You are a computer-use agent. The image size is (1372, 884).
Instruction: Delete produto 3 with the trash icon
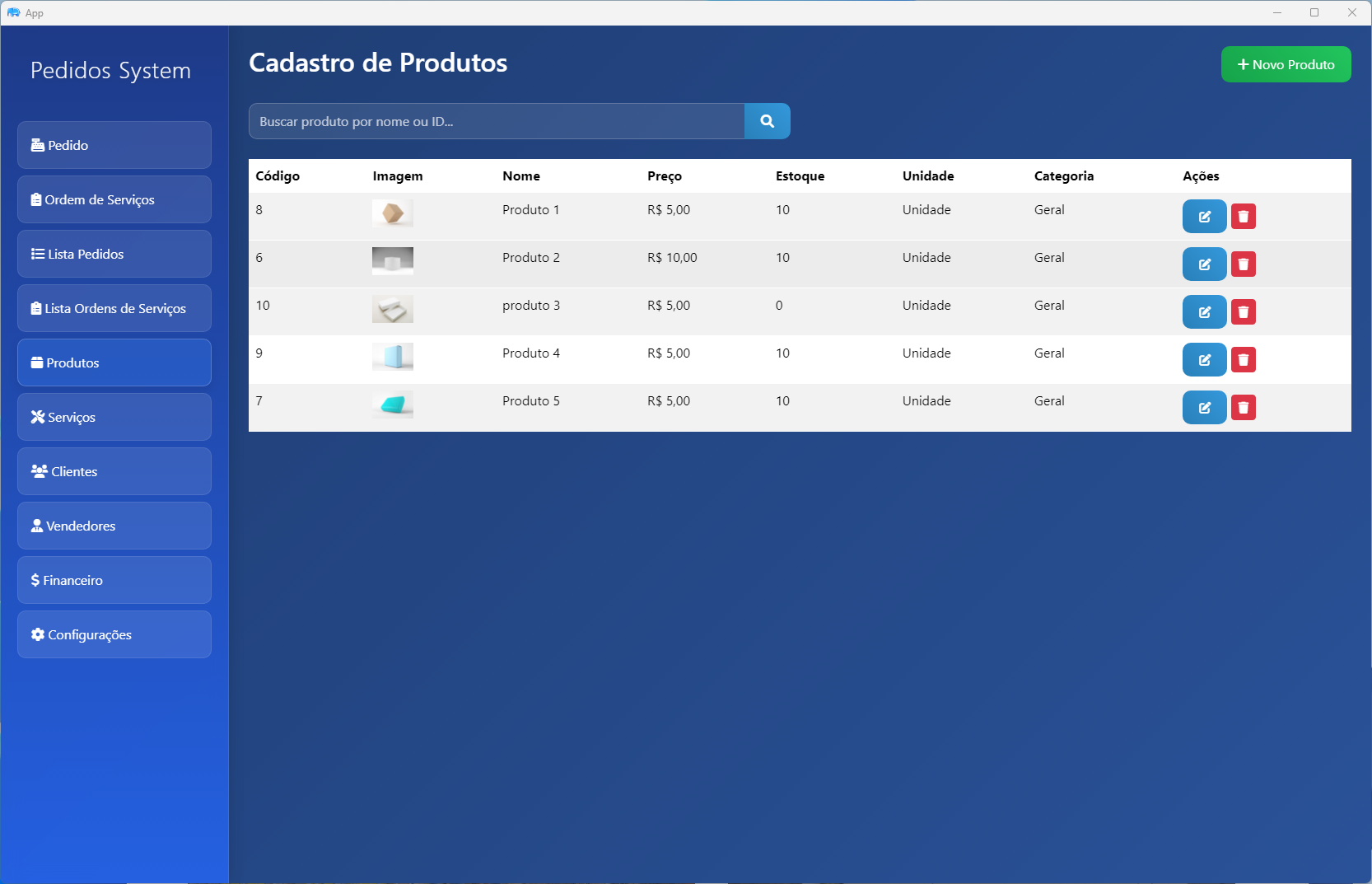coord(1243,312)
